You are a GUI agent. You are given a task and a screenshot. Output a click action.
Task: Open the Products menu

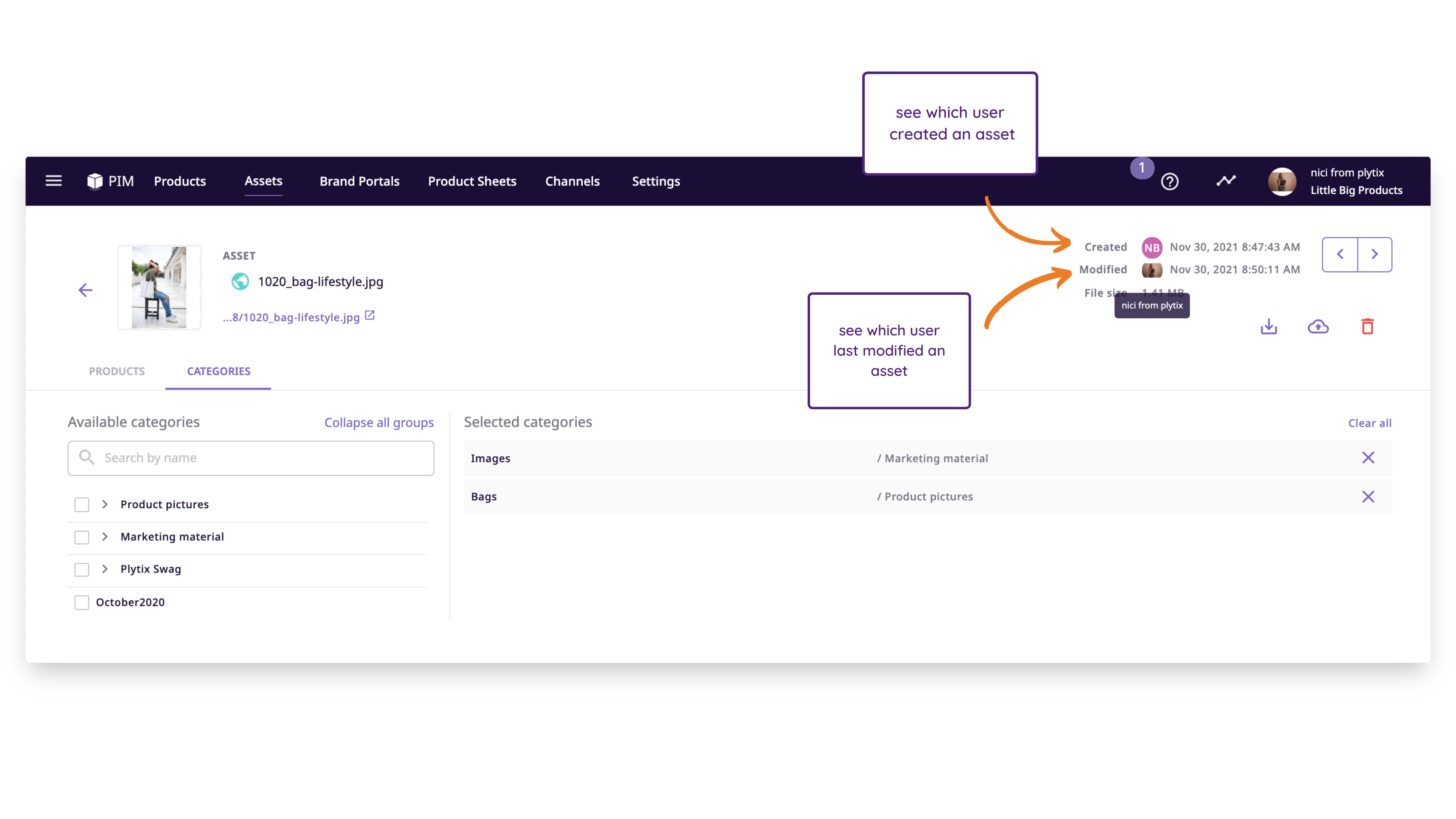click(x=180, y=181)
